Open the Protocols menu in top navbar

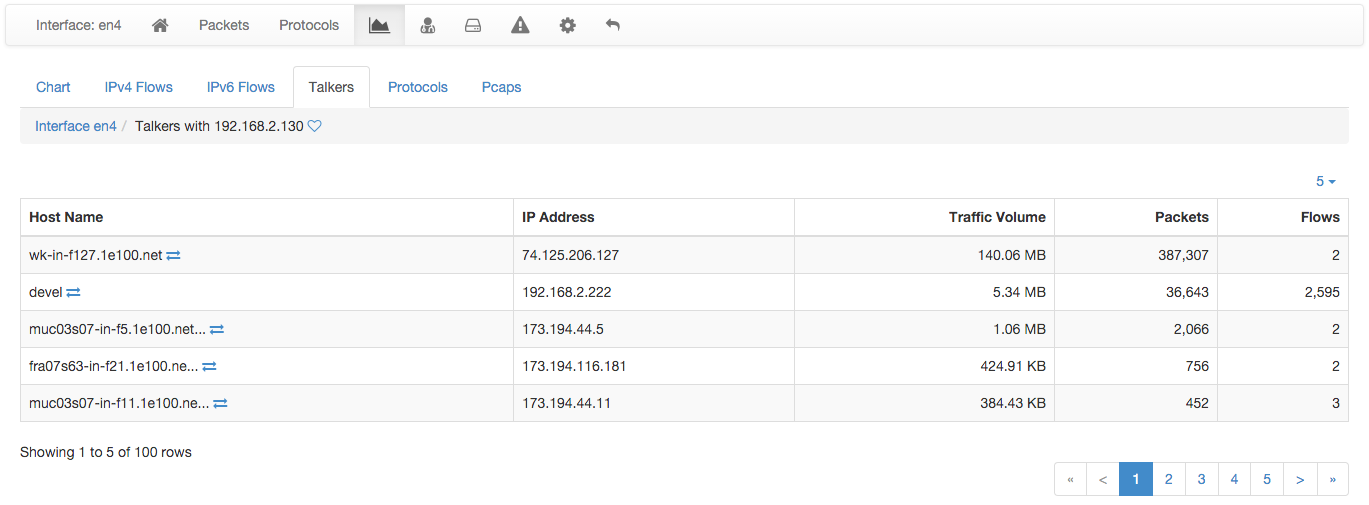click(x=309, y=25)
